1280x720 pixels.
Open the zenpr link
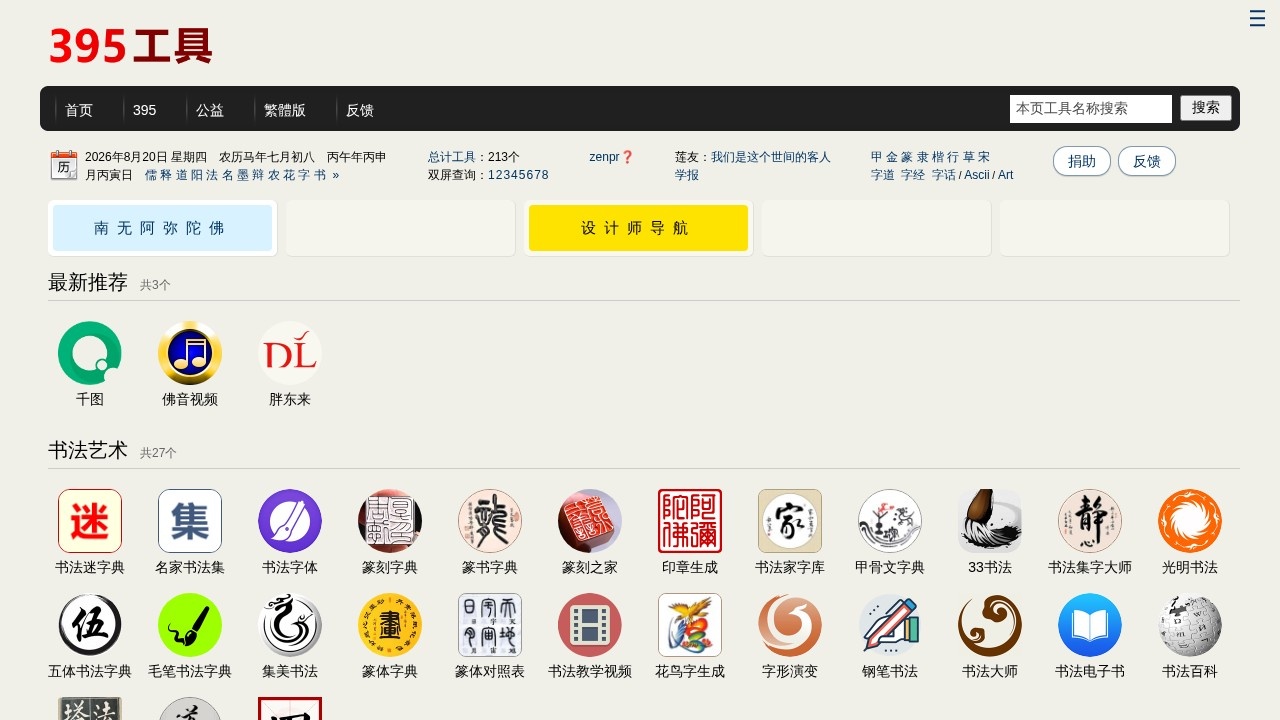tap(604, 157)
